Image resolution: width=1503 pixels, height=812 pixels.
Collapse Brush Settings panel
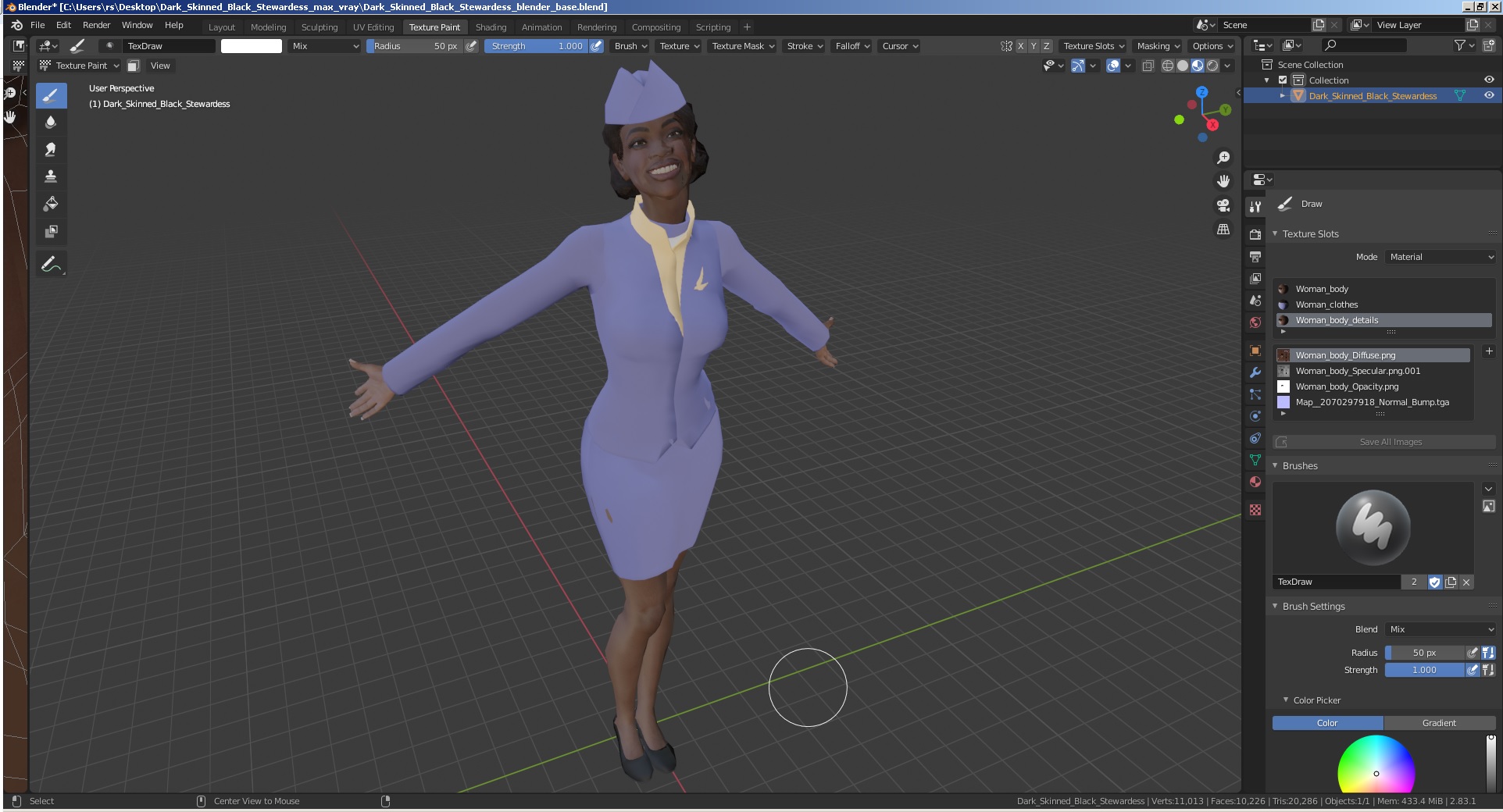point(1276,606)
